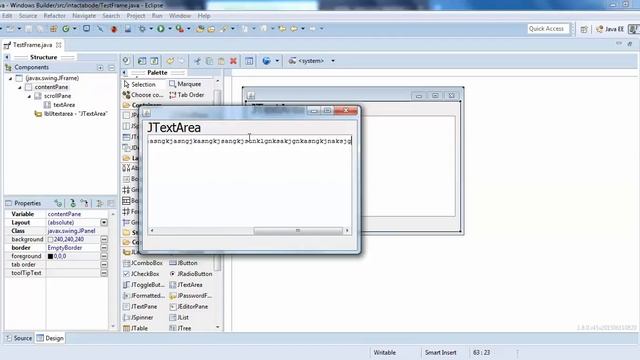Click the foreground black color swatch
The width and height of the screenshot is (640, 360).
click(50, 256)
